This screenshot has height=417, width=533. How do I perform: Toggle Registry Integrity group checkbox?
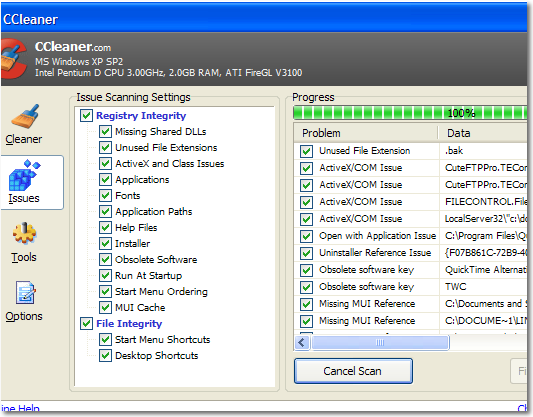[x=86, y=116]
